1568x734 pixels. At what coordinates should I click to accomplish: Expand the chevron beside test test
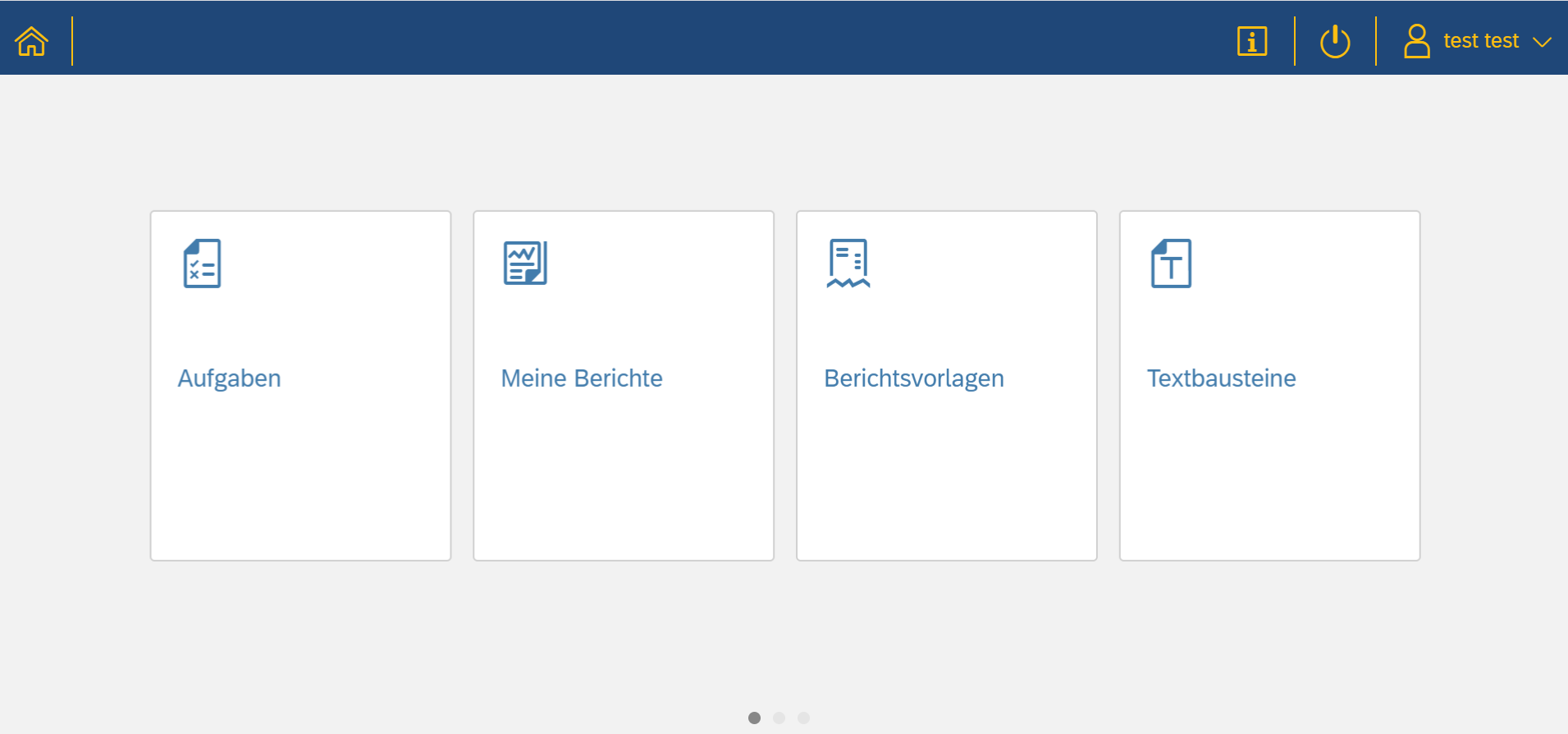tap(1542, 42)
